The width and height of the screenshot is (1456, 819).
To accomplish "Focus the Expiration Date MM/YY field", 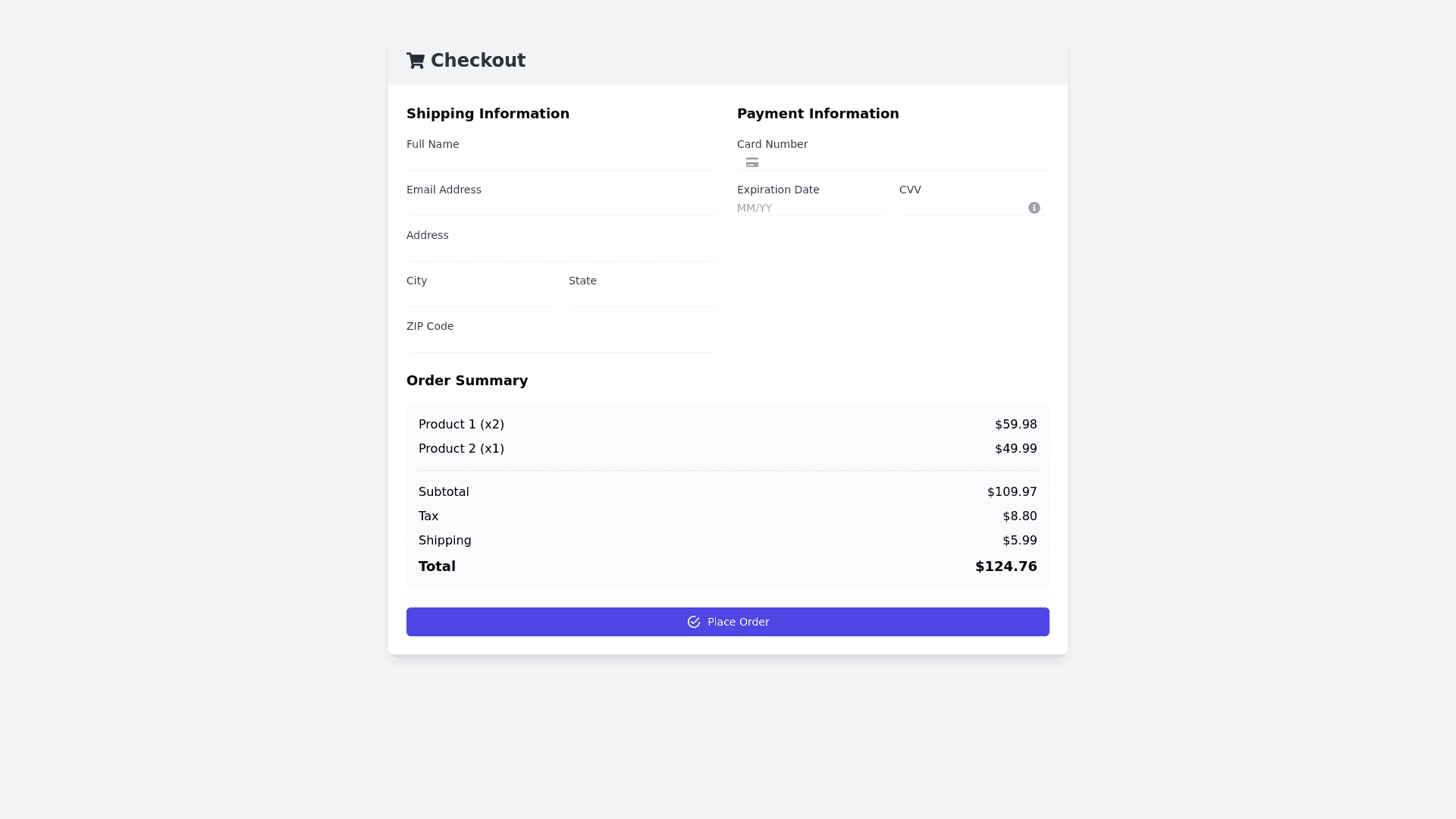I will [811, 208].
